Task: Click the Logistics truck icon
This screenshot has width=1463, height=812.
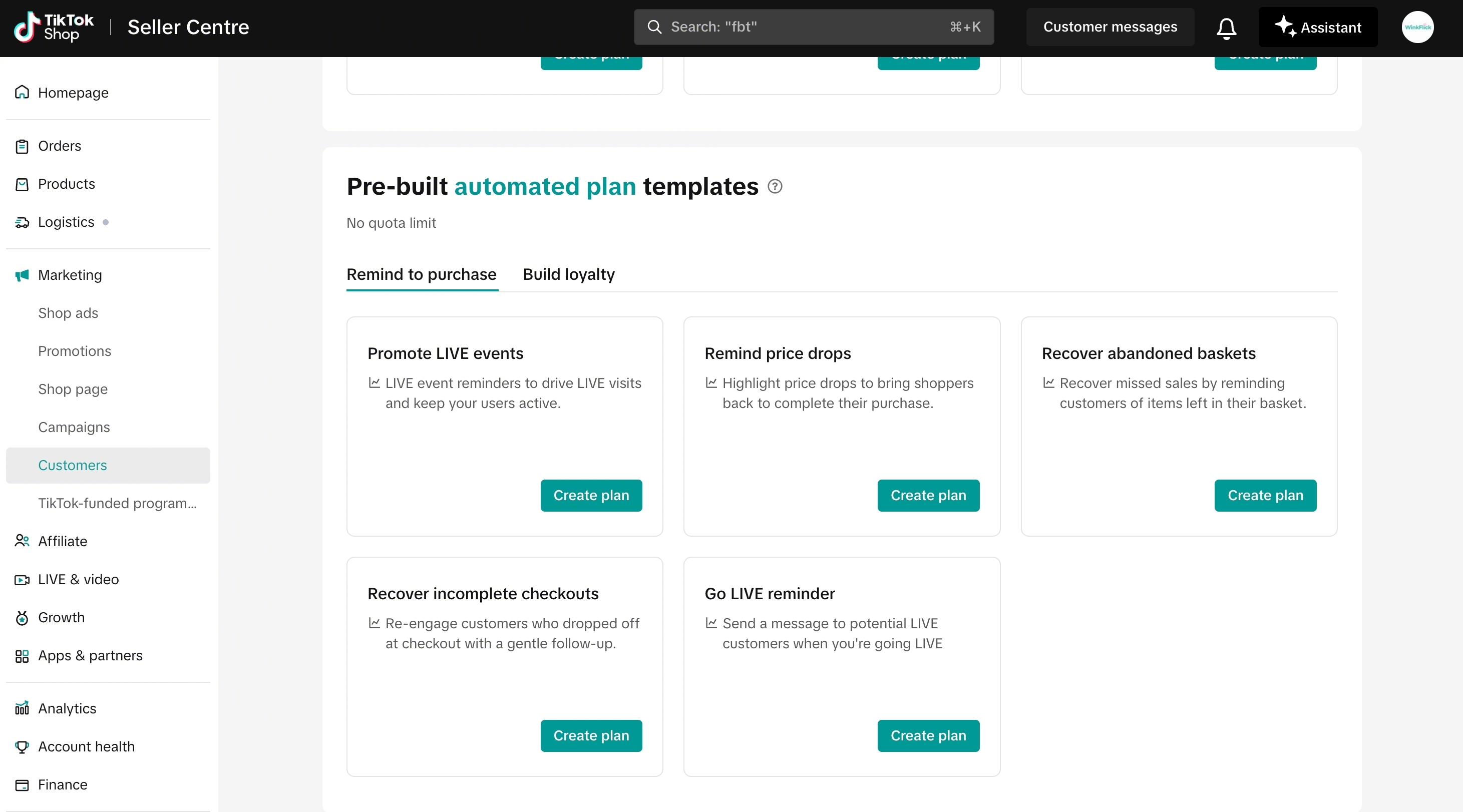Action: click(x=22, y=222)
